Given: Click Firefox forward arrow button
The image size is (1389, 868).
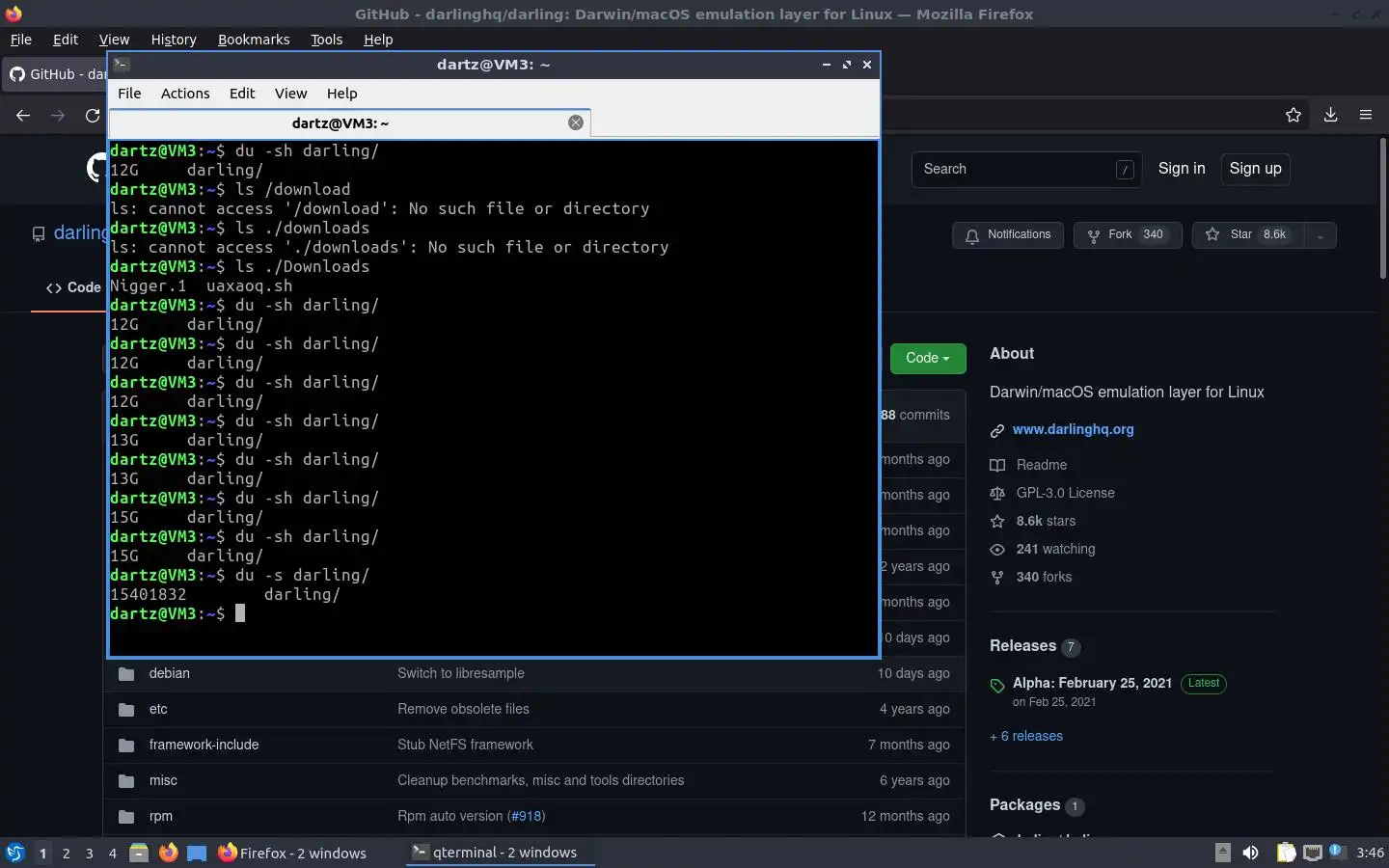Looking at the screenshot, I should coord(58,115).
